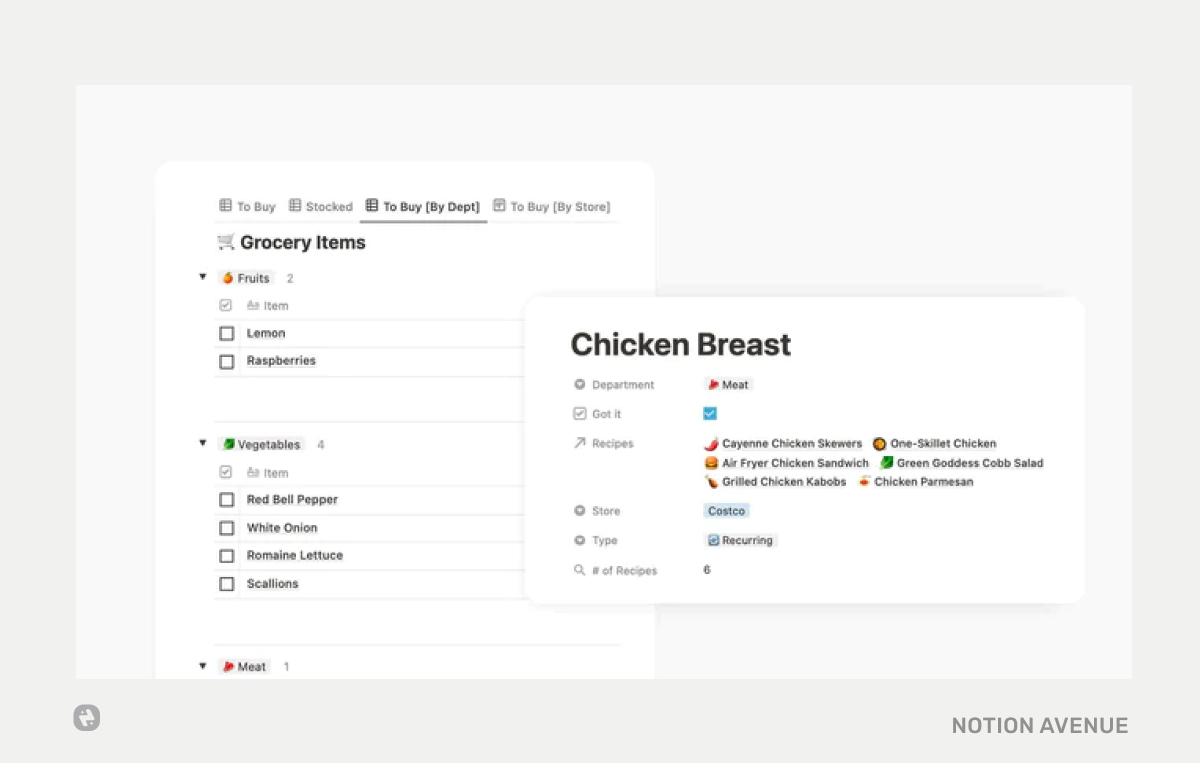
Task: Click the Recipes relation arrow icon
Action: [x=580, y=443]
